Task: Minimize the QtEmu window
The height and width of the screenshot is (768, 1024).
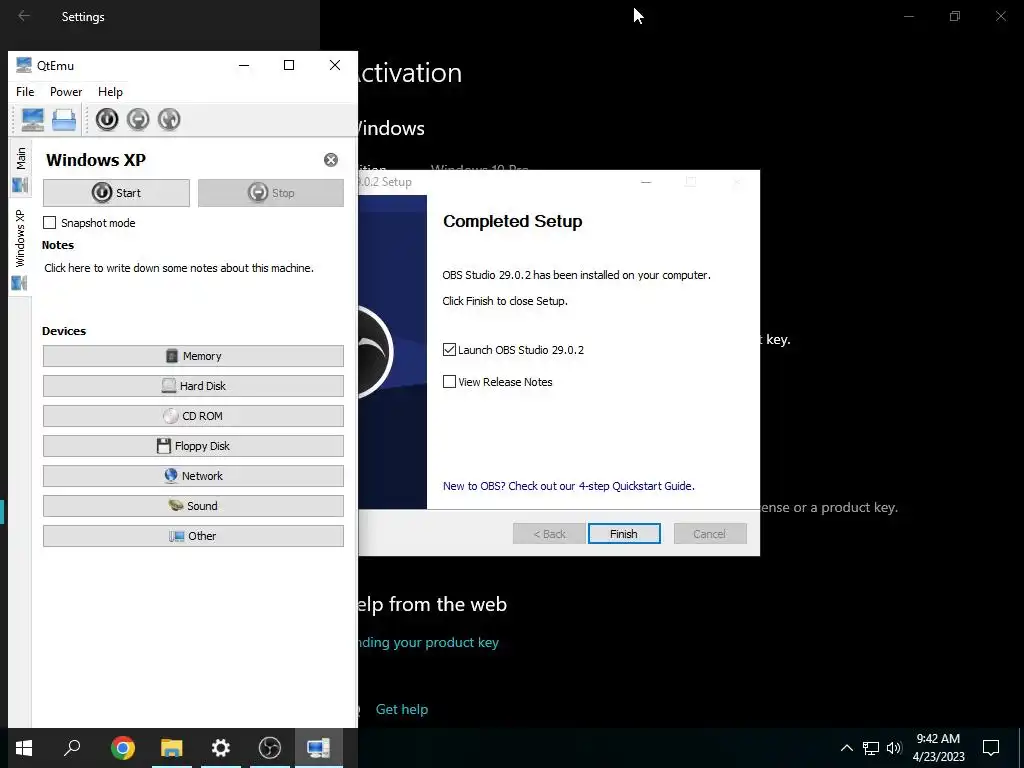Action: click(x=244, y=65)
